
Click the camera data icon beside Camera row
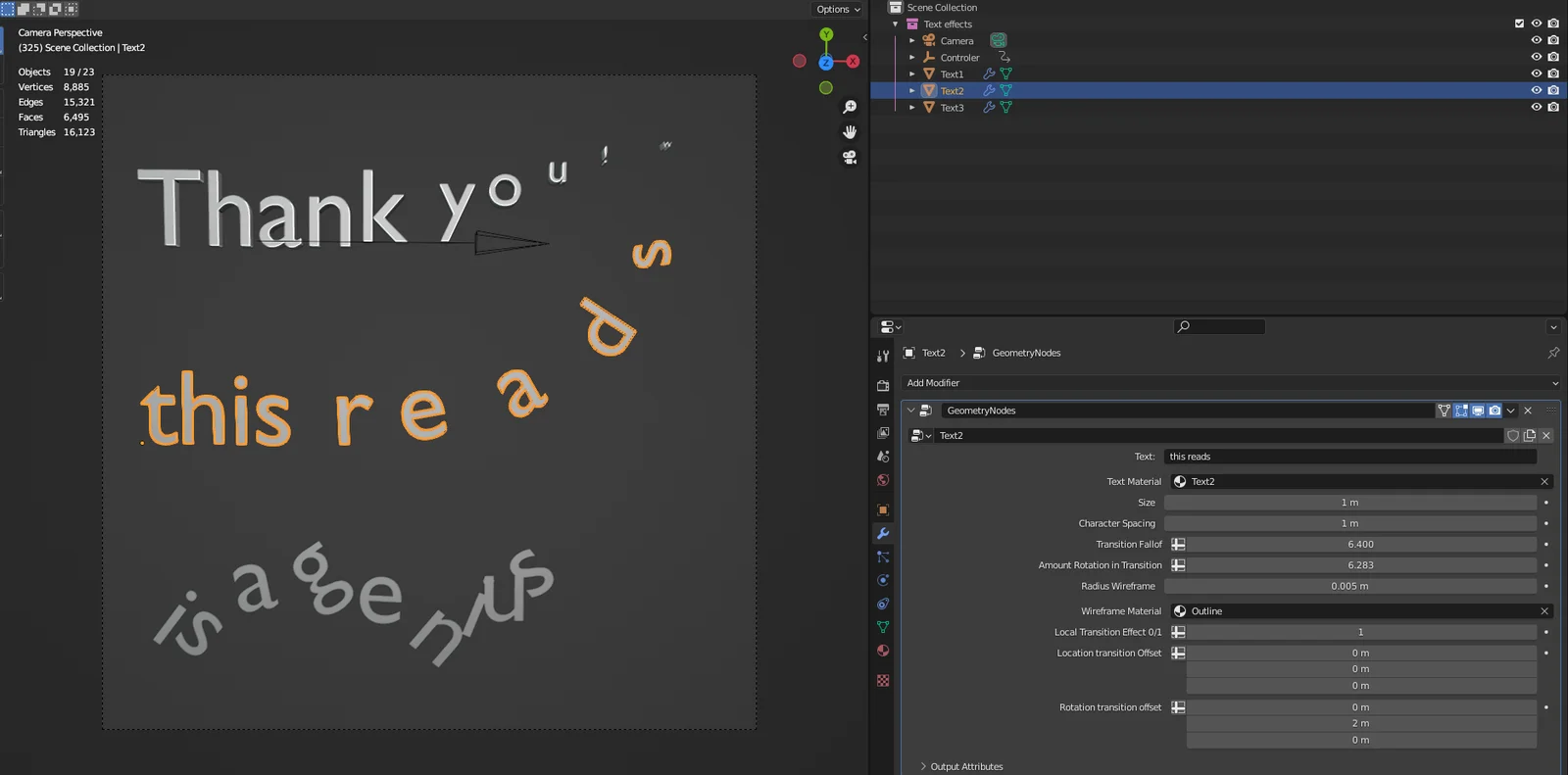999,40
